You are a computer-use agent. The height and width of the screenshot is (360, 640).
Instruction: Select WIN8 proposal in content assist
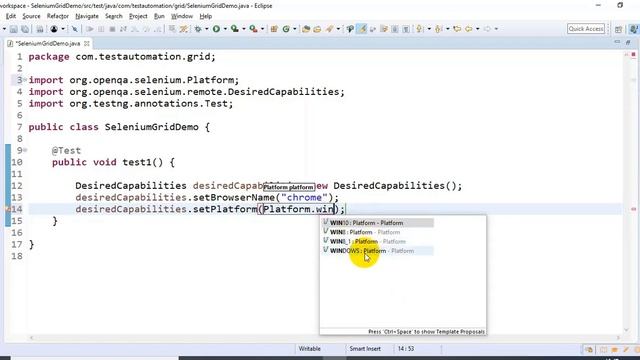coord(378,232)
